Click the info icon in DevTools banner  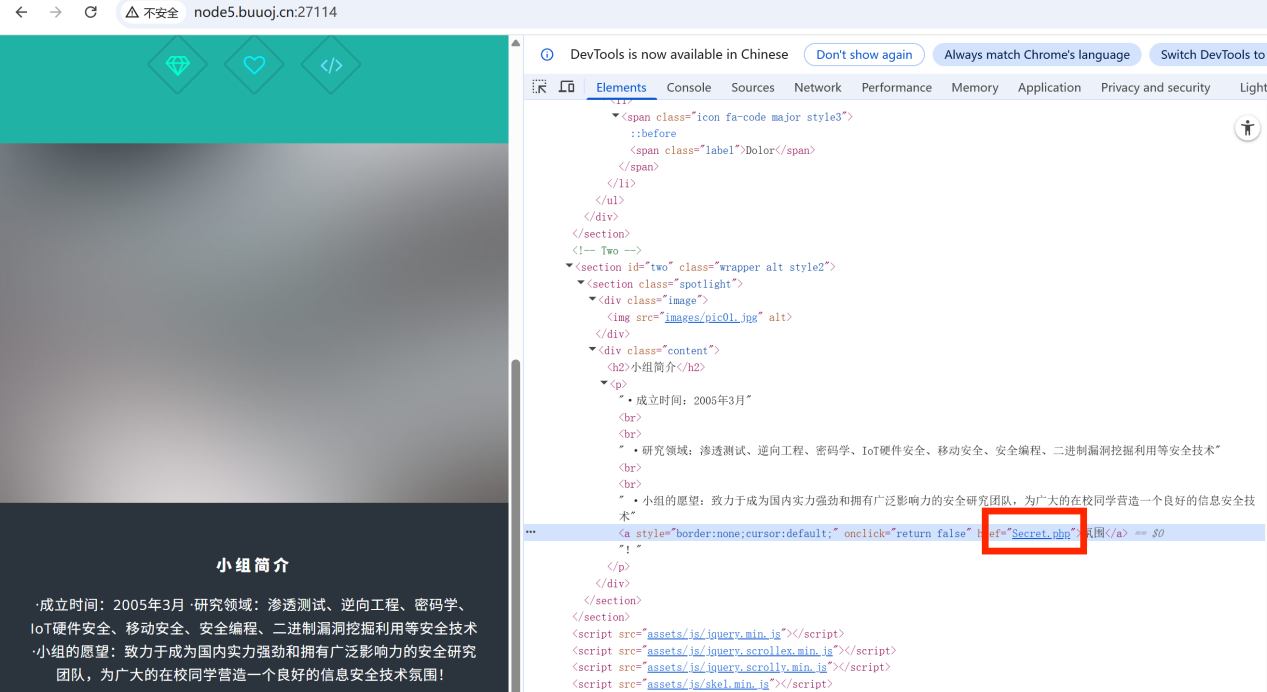547,55
